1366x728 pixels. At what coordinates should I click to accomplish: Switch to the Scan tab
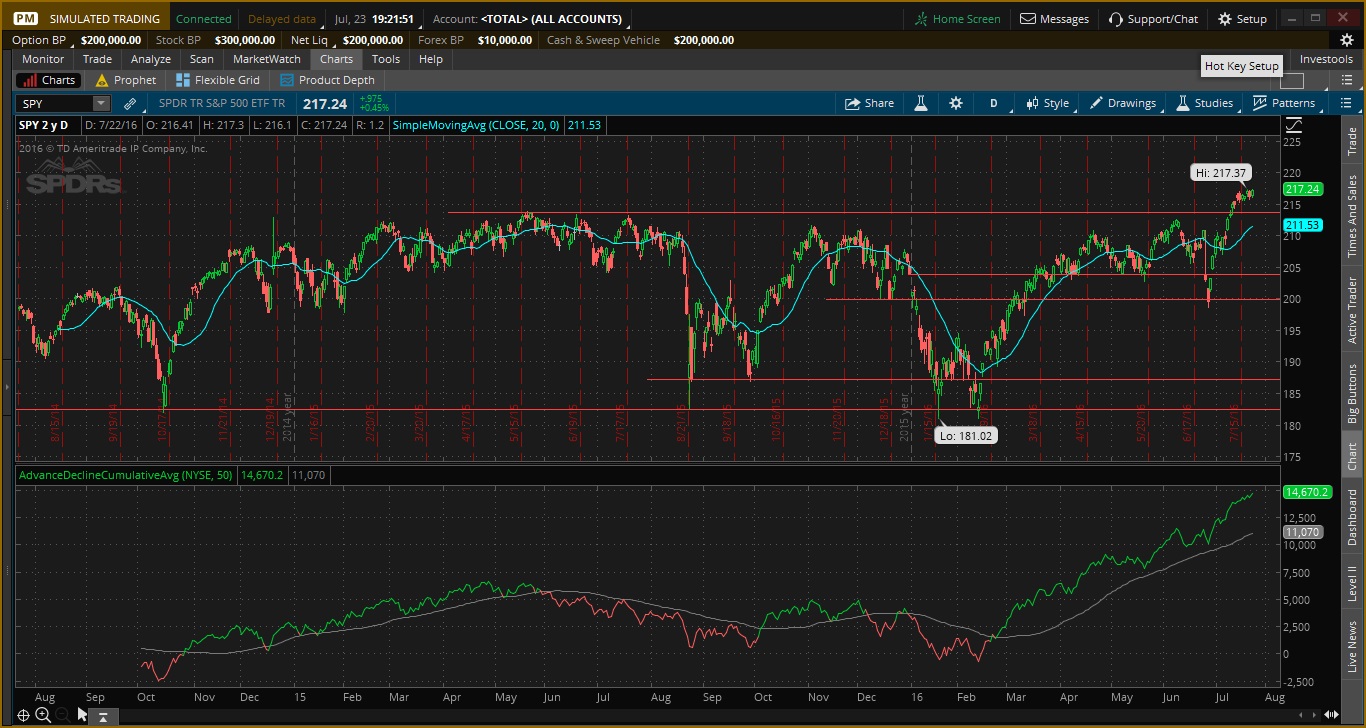(202, 59)
